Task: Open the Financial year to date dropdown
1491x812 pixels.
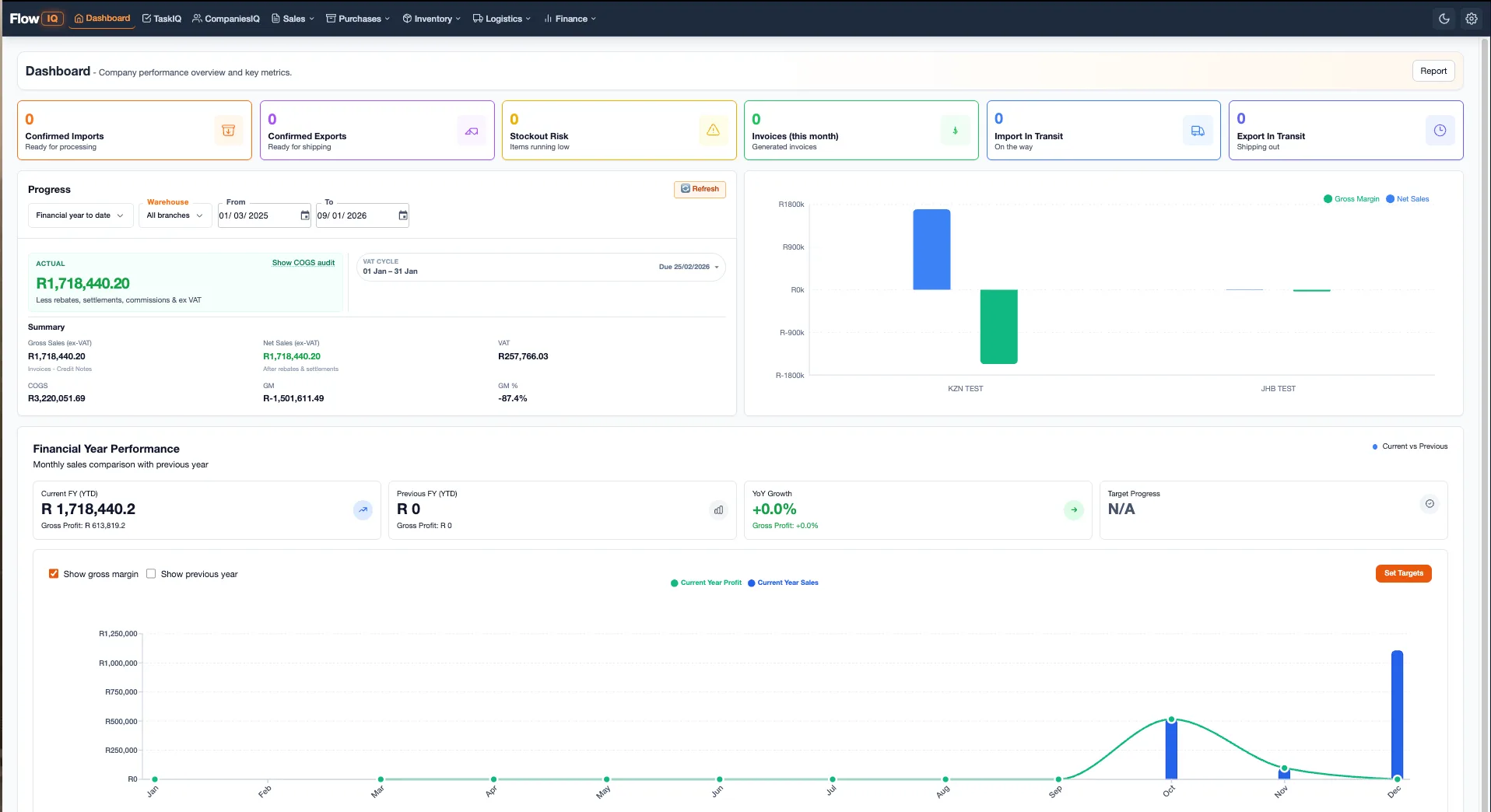Action: click(x=79, y=215)
